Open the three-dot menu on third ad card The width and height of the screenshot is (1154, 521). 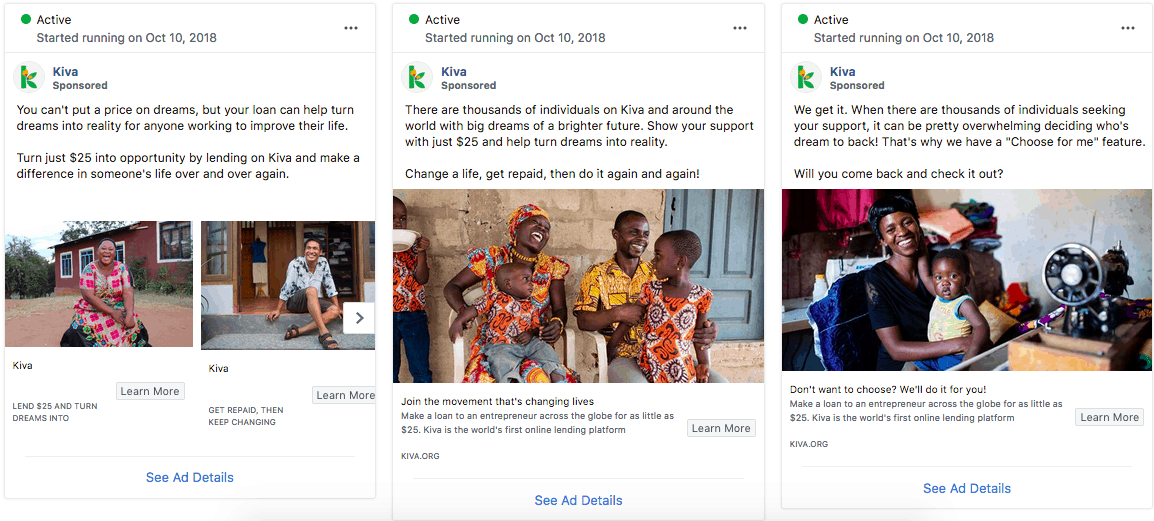[1128, 28]
